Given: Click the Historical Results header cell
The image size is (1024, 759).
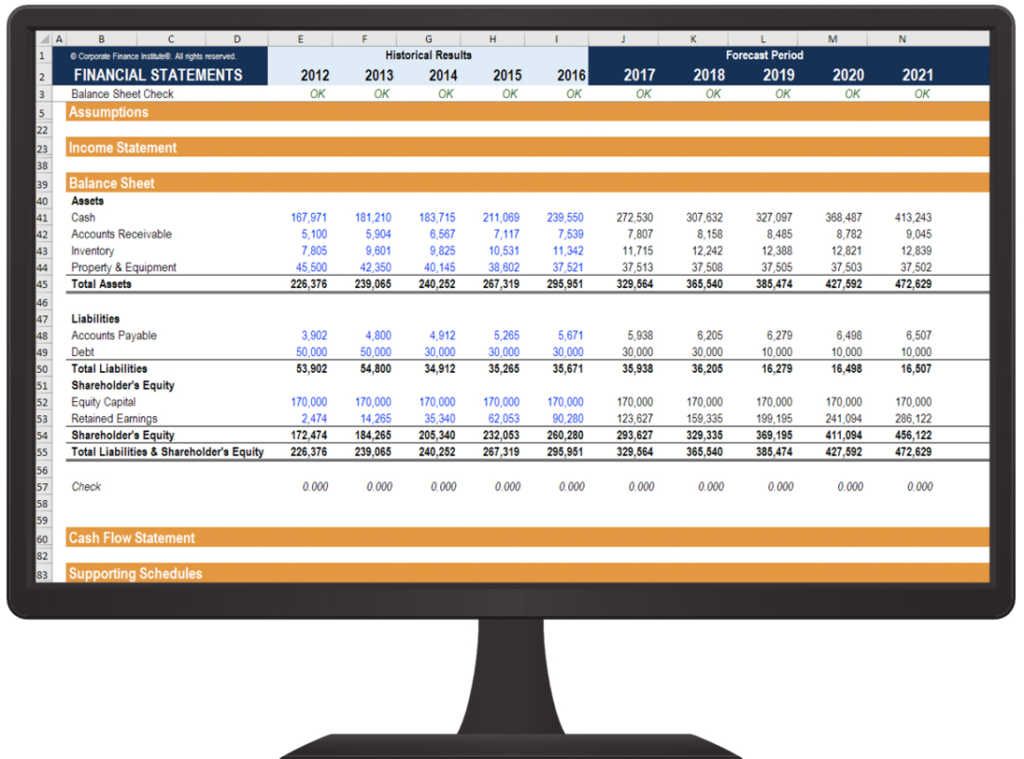Looking at the screenshot, I should pos(428,56).
